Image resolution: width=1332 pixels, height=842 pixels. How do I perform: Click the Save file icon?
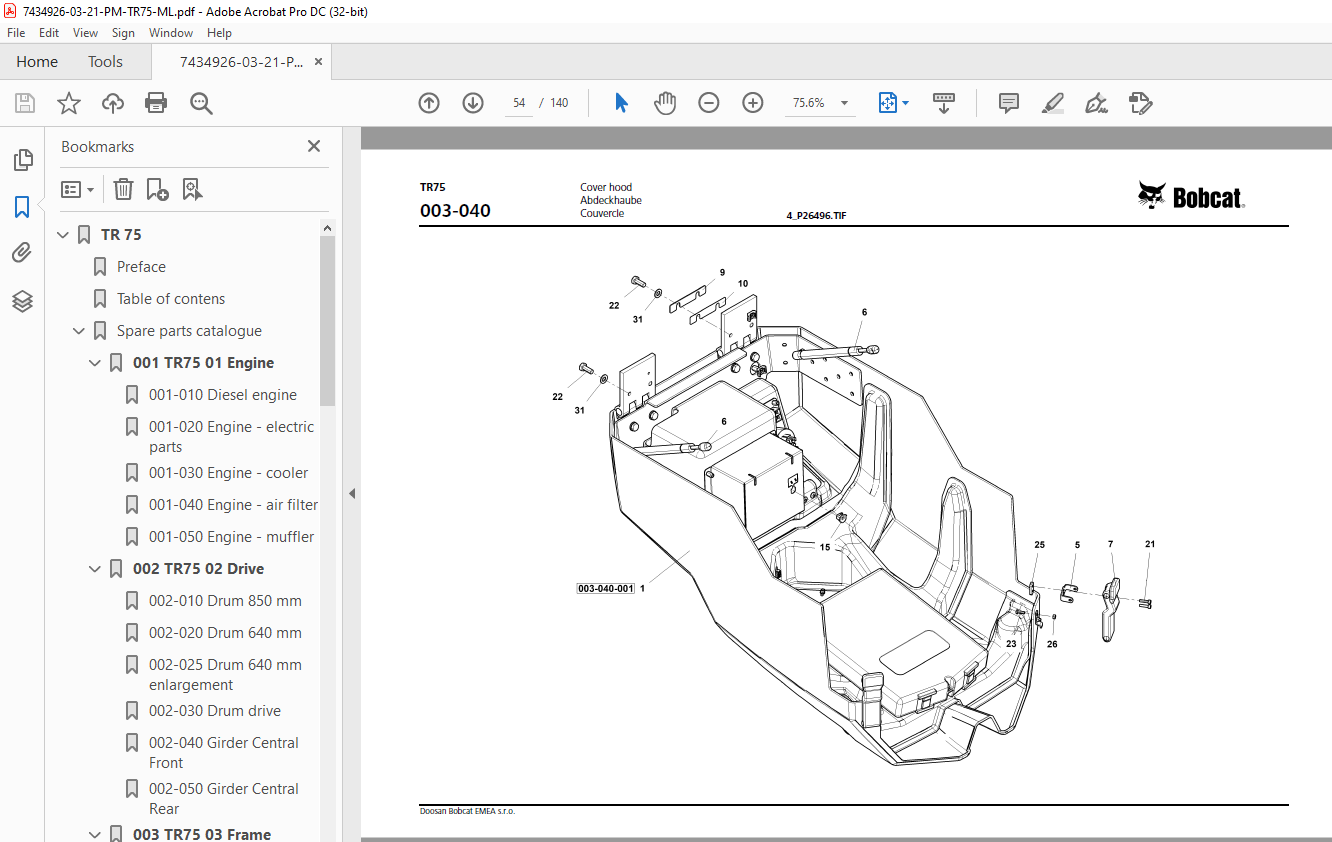(25, 103)
